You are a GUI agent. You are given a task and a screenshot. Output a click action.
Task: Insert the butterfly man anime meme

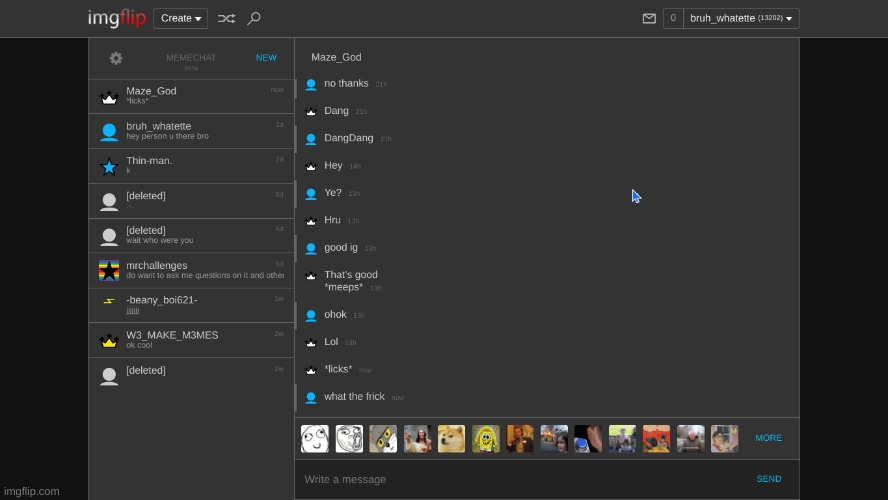coord(724,439)
